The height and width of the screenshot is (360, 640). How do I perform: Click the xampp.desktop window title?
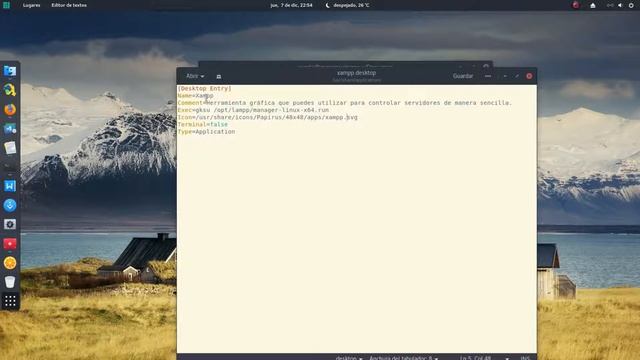[356, 73]
